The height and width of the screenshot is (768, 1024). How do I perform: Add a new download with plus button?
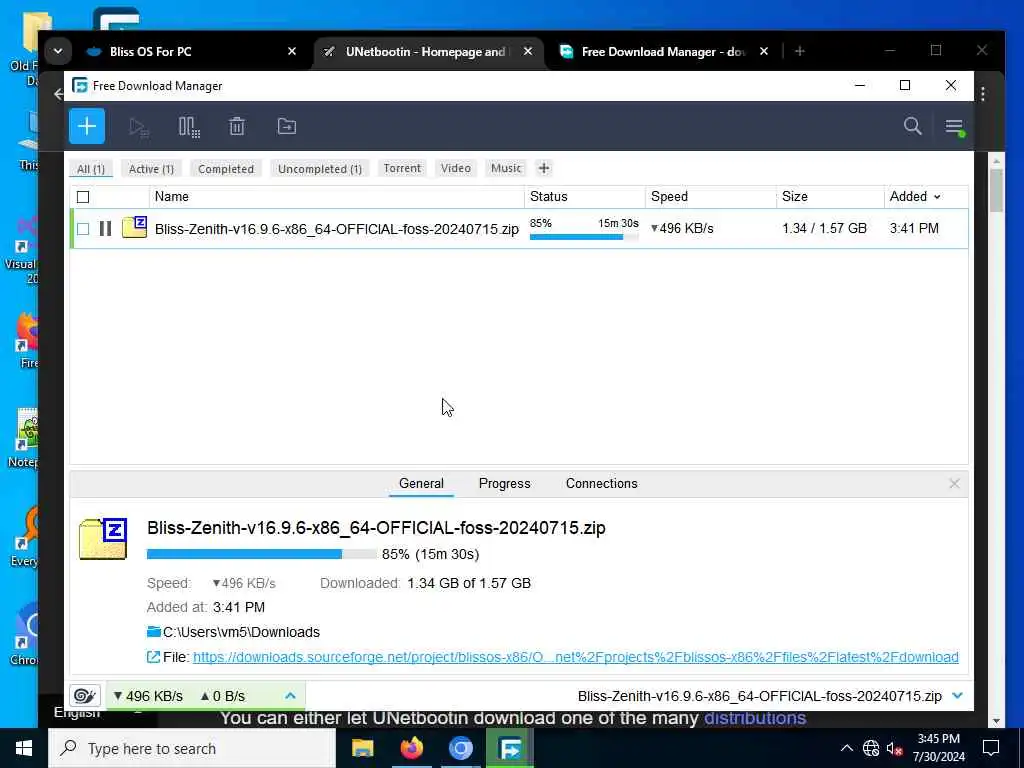click(87, 126)
